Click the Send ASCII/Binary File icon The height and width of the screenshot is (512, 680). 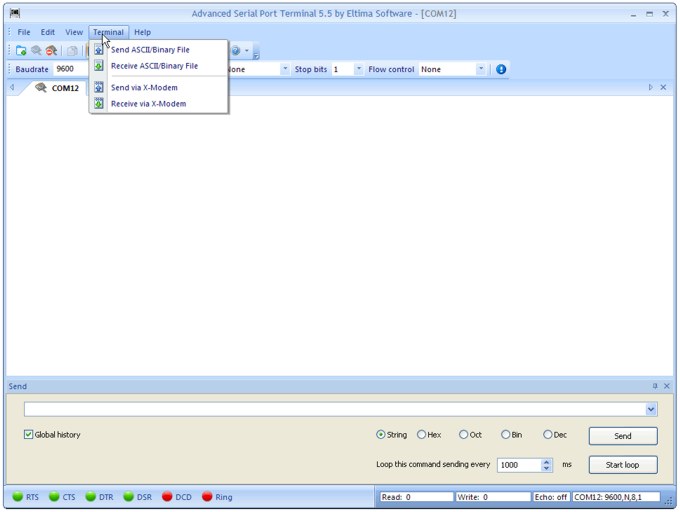coord(99,50)
